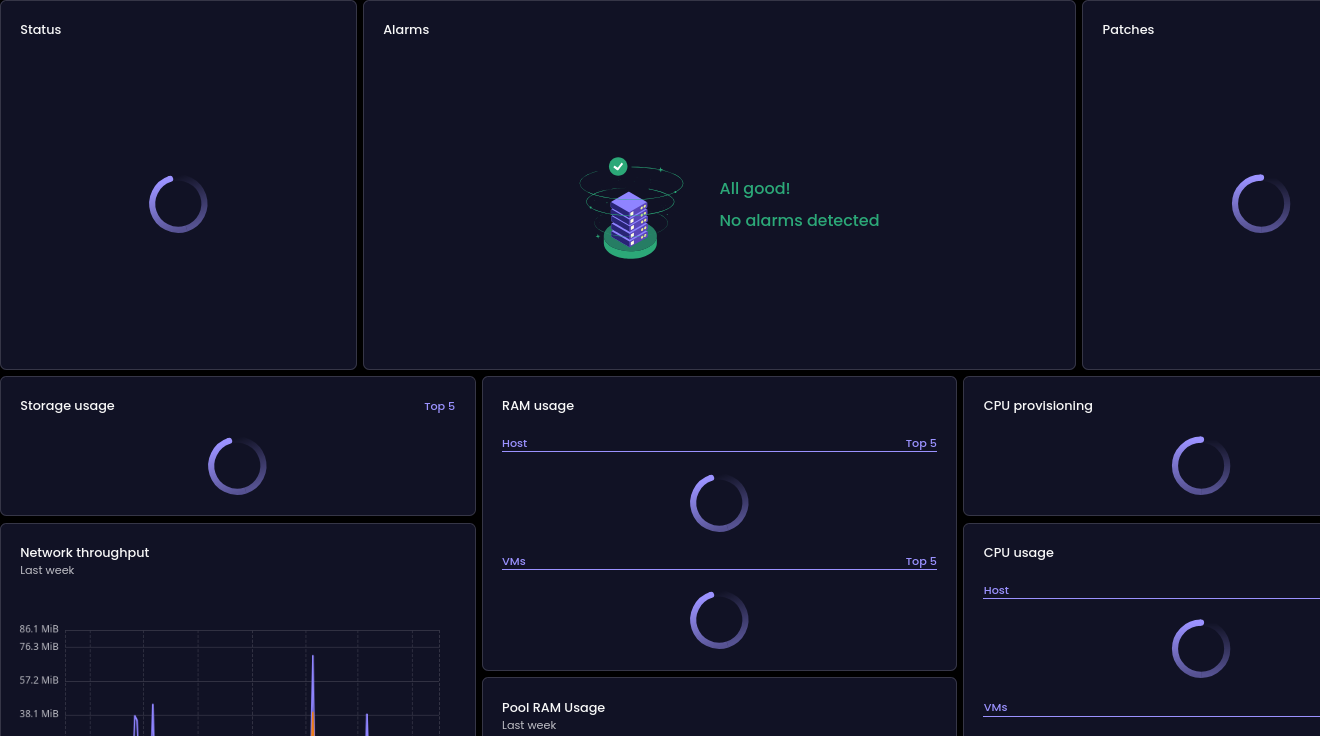
Task: Click the RAM usage VMs section spinner
Action: click(x=719, y=619)
